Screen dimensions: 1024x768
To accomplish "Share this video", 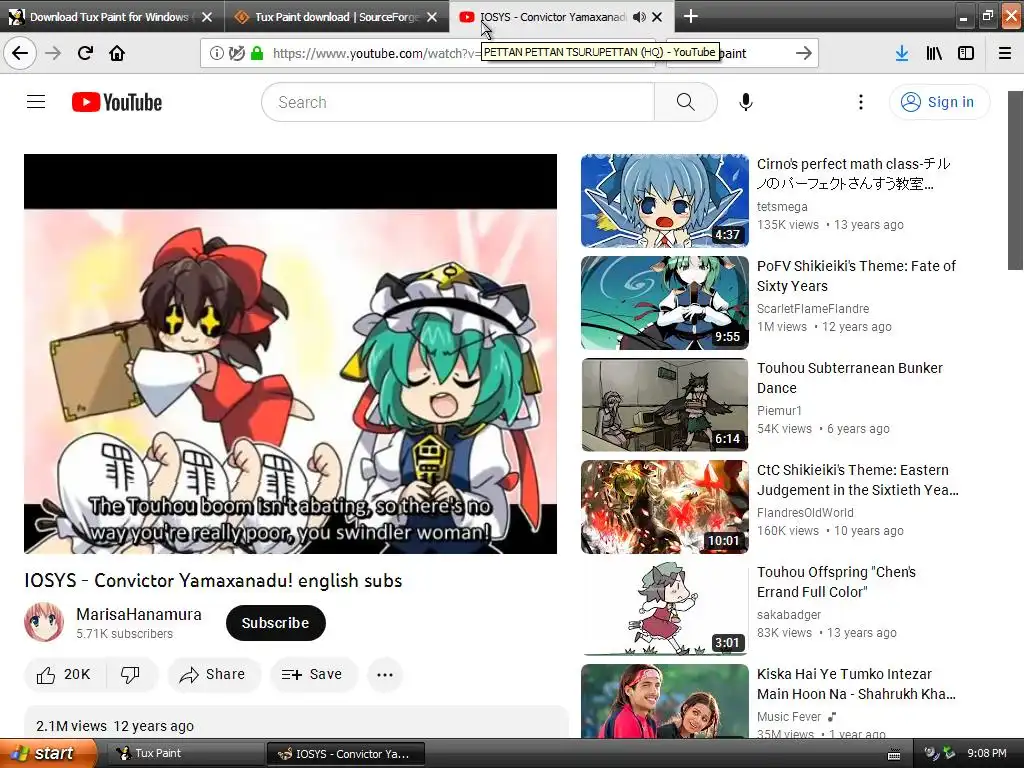I will (214, 675).
